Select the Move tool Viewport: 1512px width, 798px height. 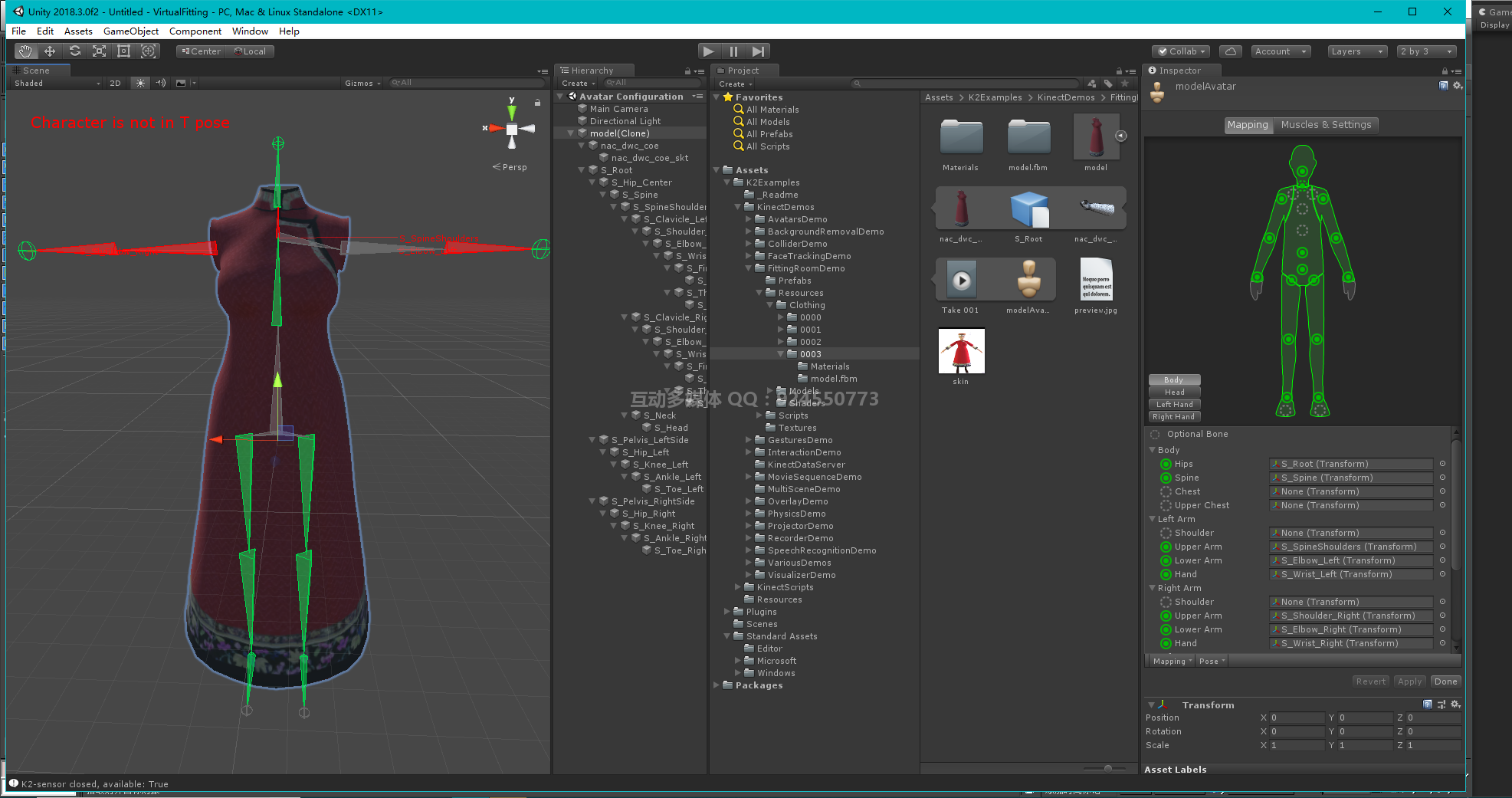tap(50, 51)
